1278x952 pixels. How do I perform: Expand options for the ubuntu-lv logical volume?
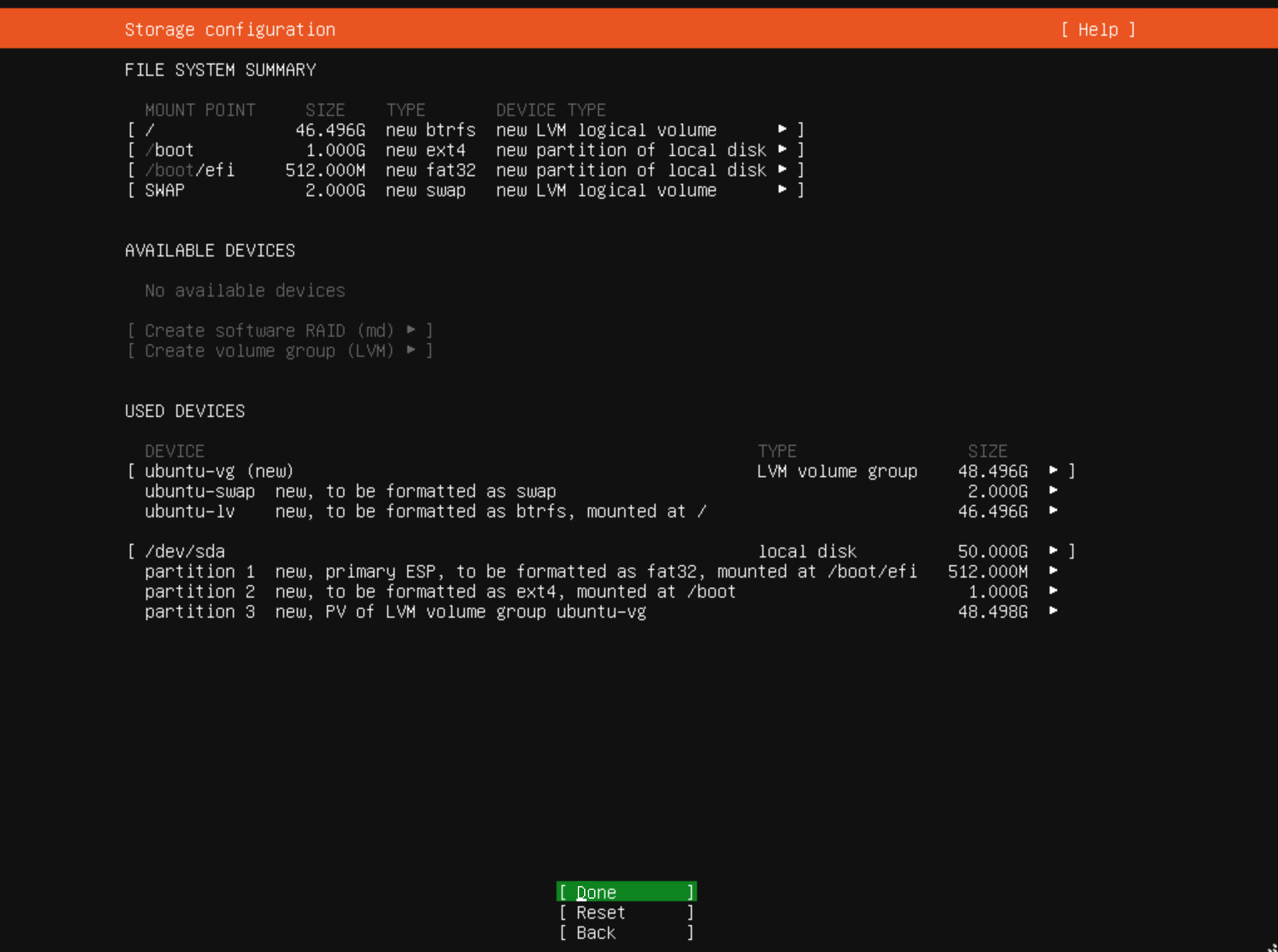click(1053, 511)
